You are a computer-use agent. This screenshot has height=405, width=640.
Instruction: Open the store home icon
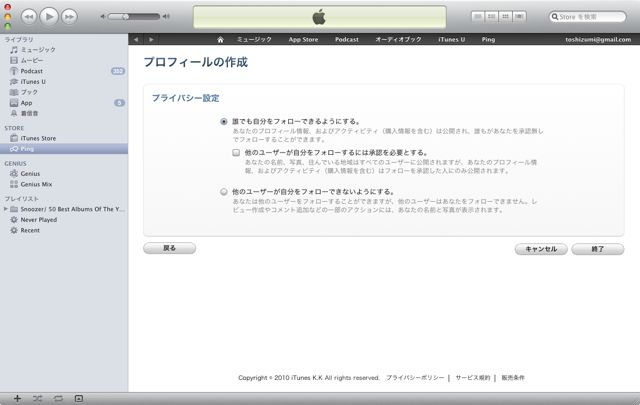220,40
